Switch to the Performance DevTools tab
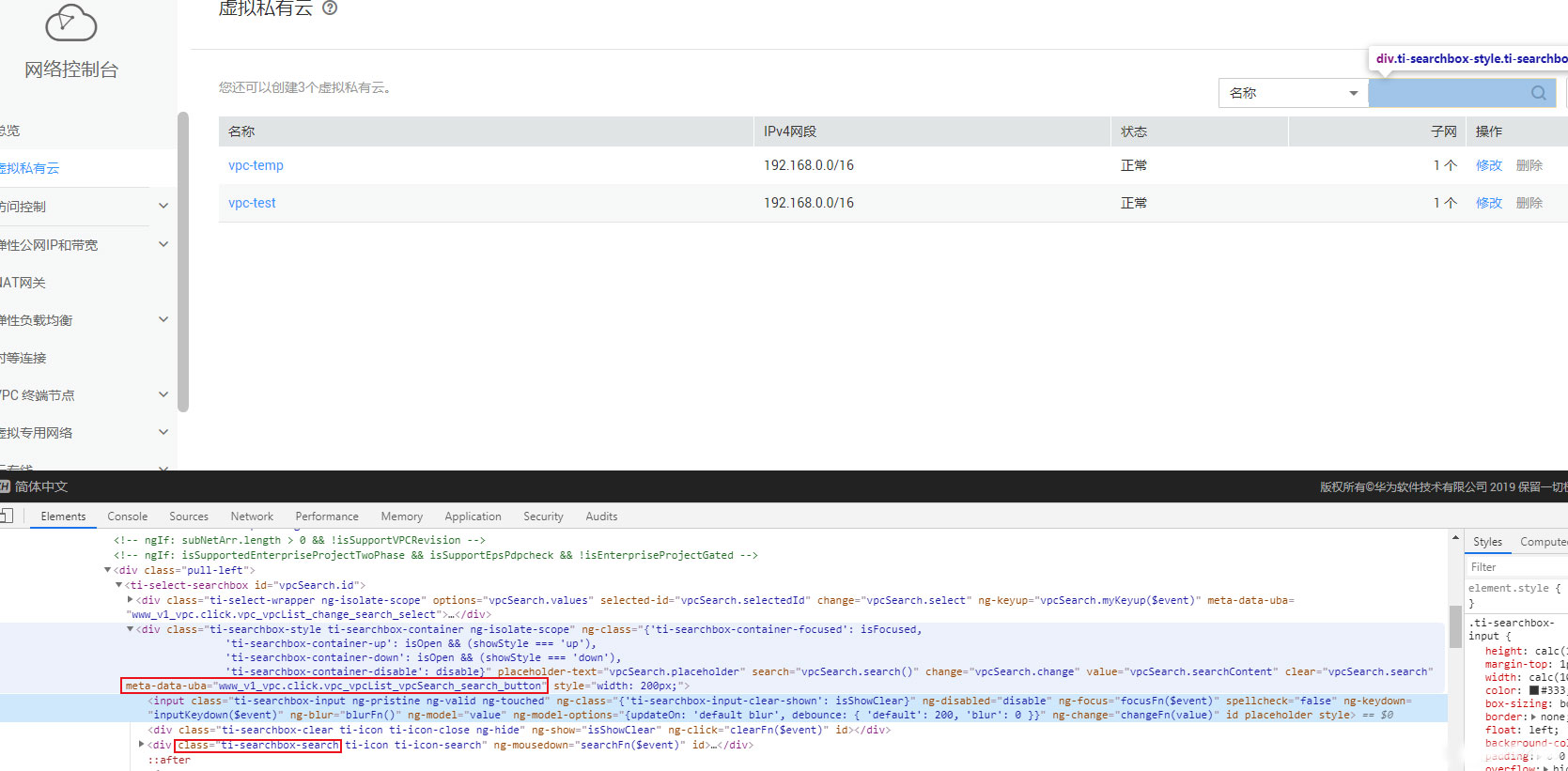The height and width of the screenshot is (771, 1568). [x=327, y=517]
